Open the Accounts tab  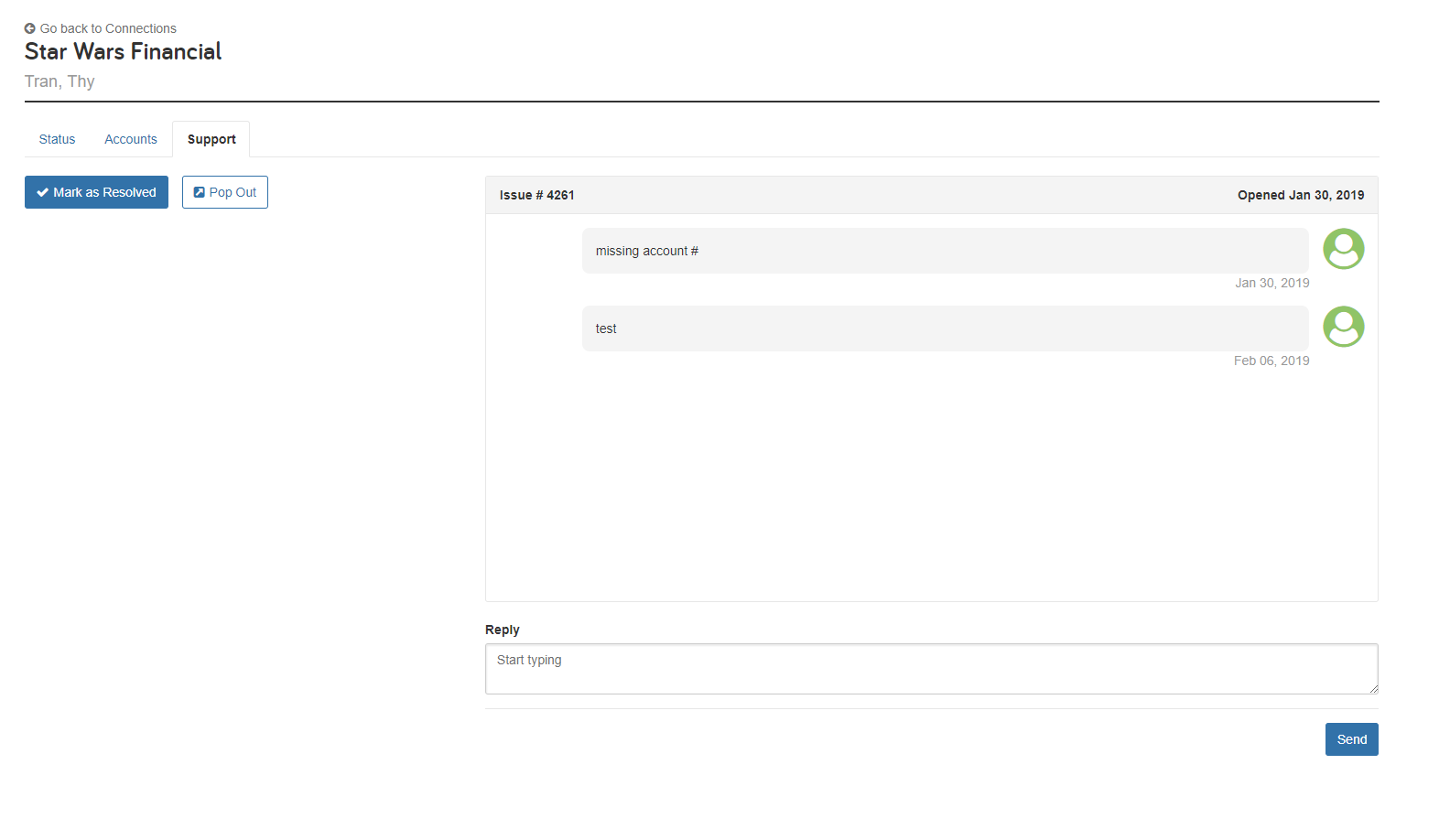pyautogui.click(x=131, y=139)
